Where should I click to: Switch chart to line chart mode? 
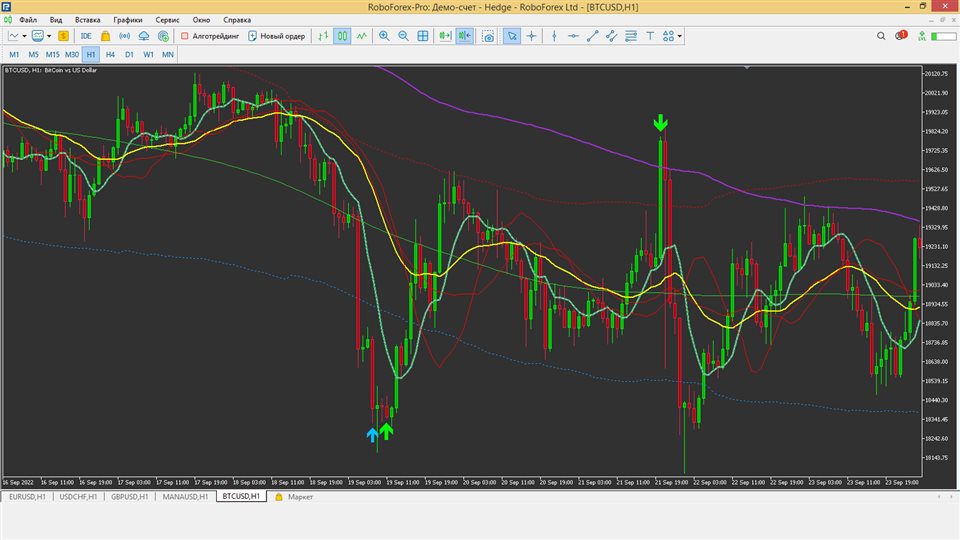(x=362, y=36)
